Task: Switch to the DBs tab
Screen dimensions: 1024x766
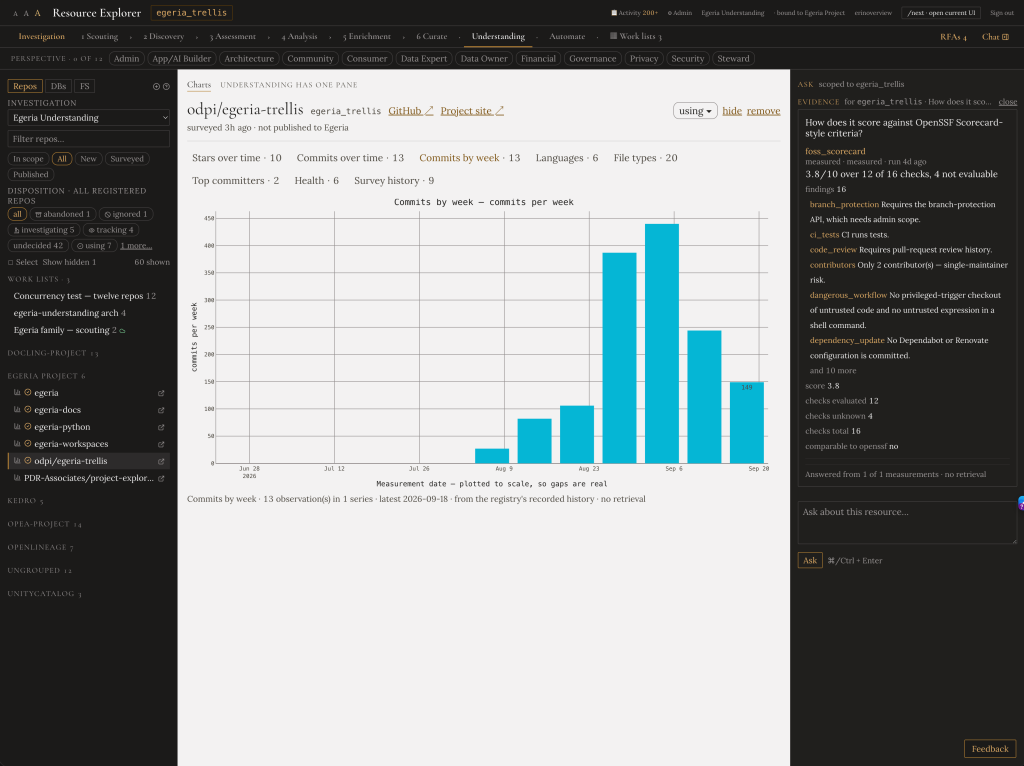Action: click(58, 86)
